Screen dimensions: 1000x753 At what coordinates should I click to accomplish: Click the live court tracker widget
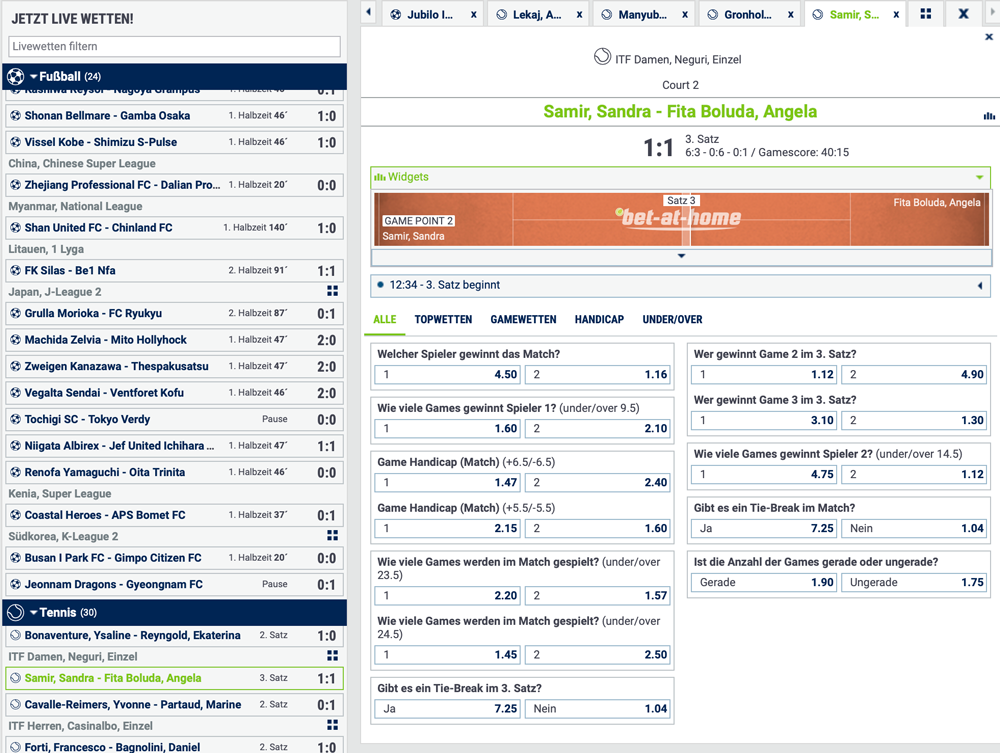(681, 219)
